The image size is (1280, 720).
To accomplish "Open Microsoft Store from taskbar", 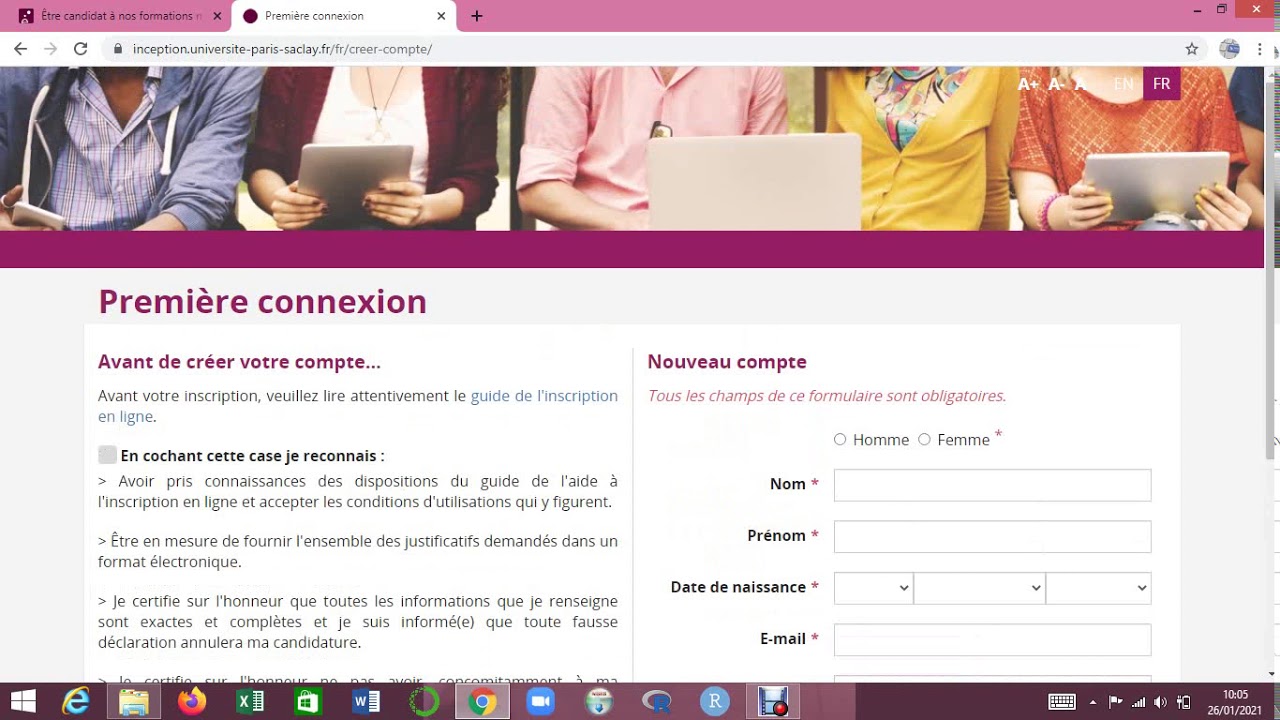I will tap(308, 701).
